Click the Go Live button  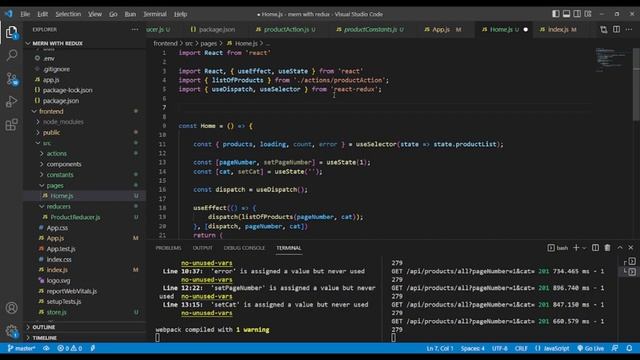coord(591,348)
